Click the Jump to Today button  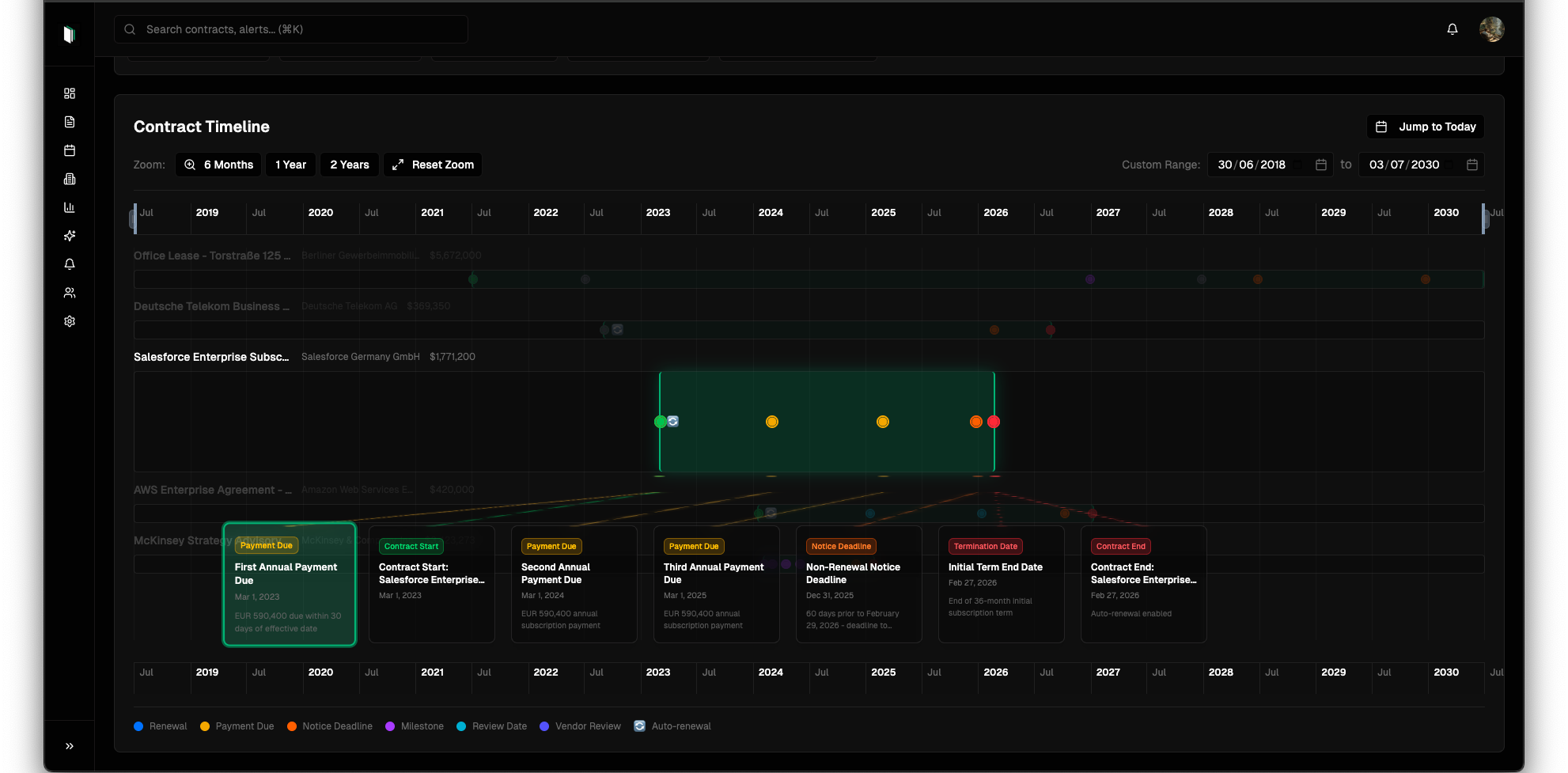click(1425, 127)
